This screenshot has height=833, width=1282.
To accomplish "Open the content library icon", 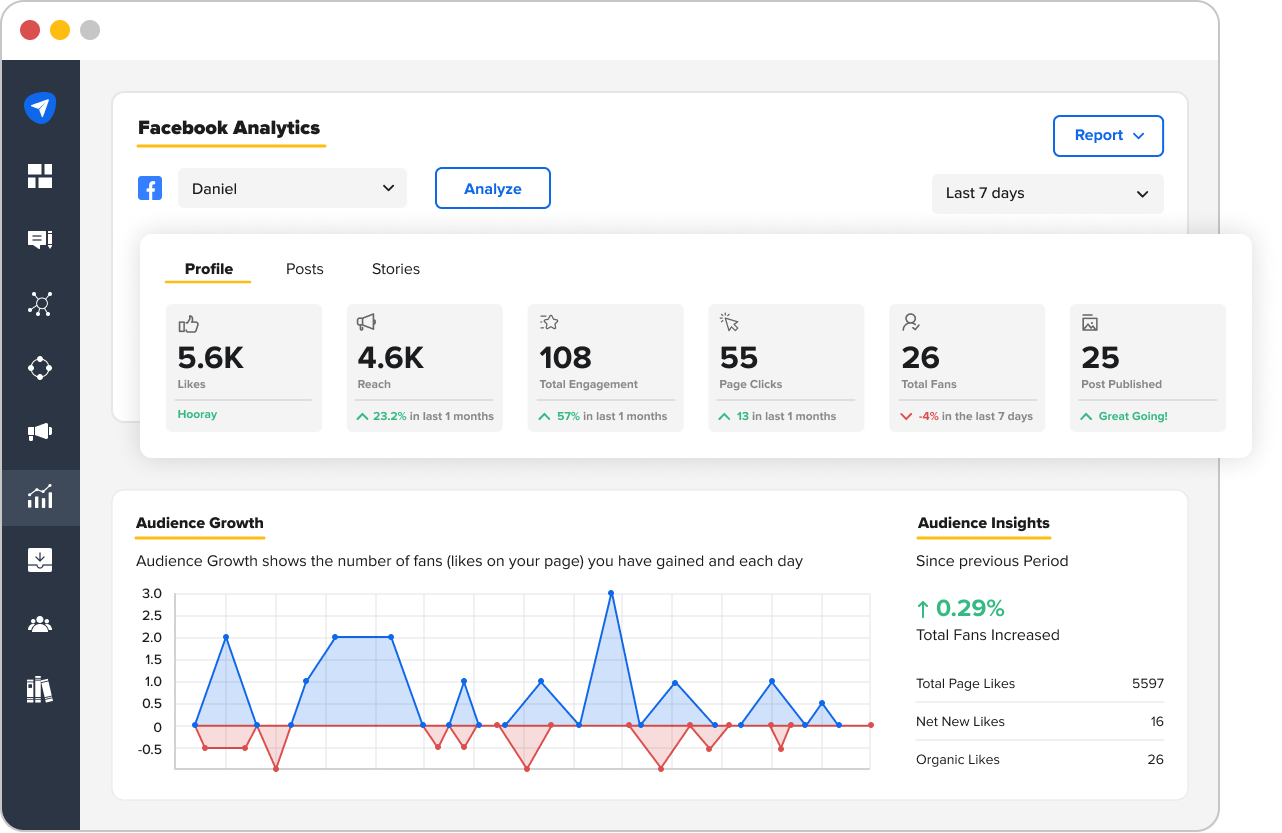I will [x=40, y=689].
